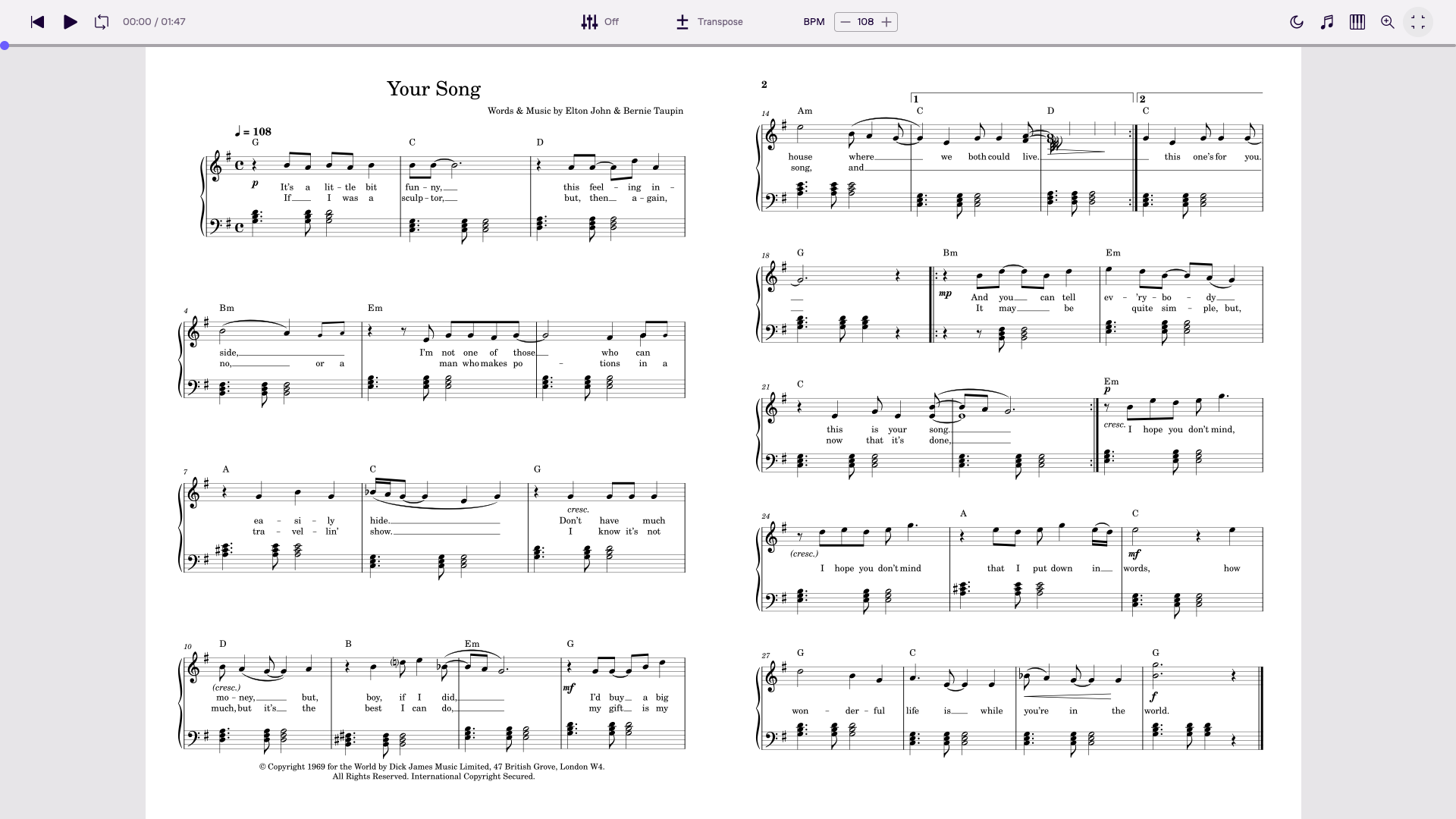Click the composer credit for Elton John & Bernie Taupin
The height and width of the screenshot is (819, 1456).
pos(585,111)
